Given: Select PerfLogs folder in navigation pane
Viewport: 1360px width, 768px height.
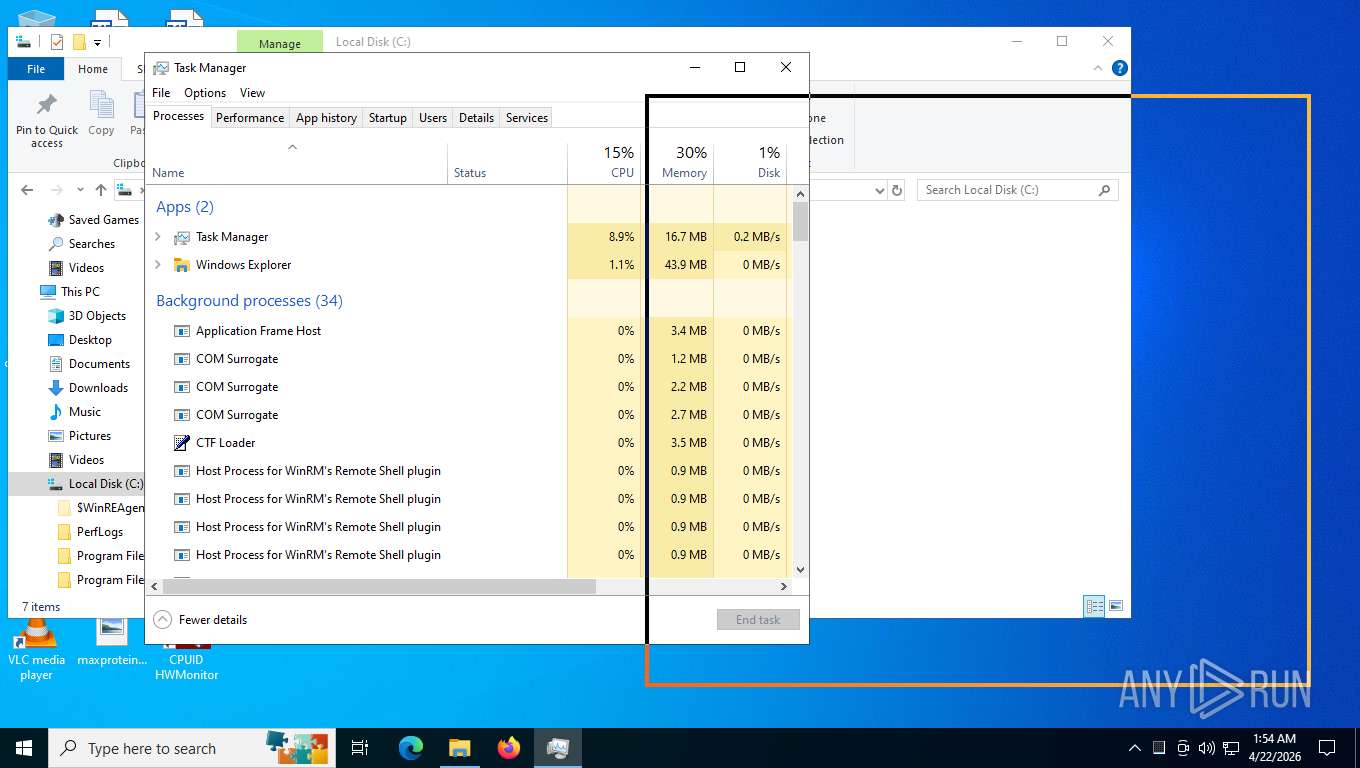Looking at the screenshot, I should pyautogui.click(x=100, y=532).
